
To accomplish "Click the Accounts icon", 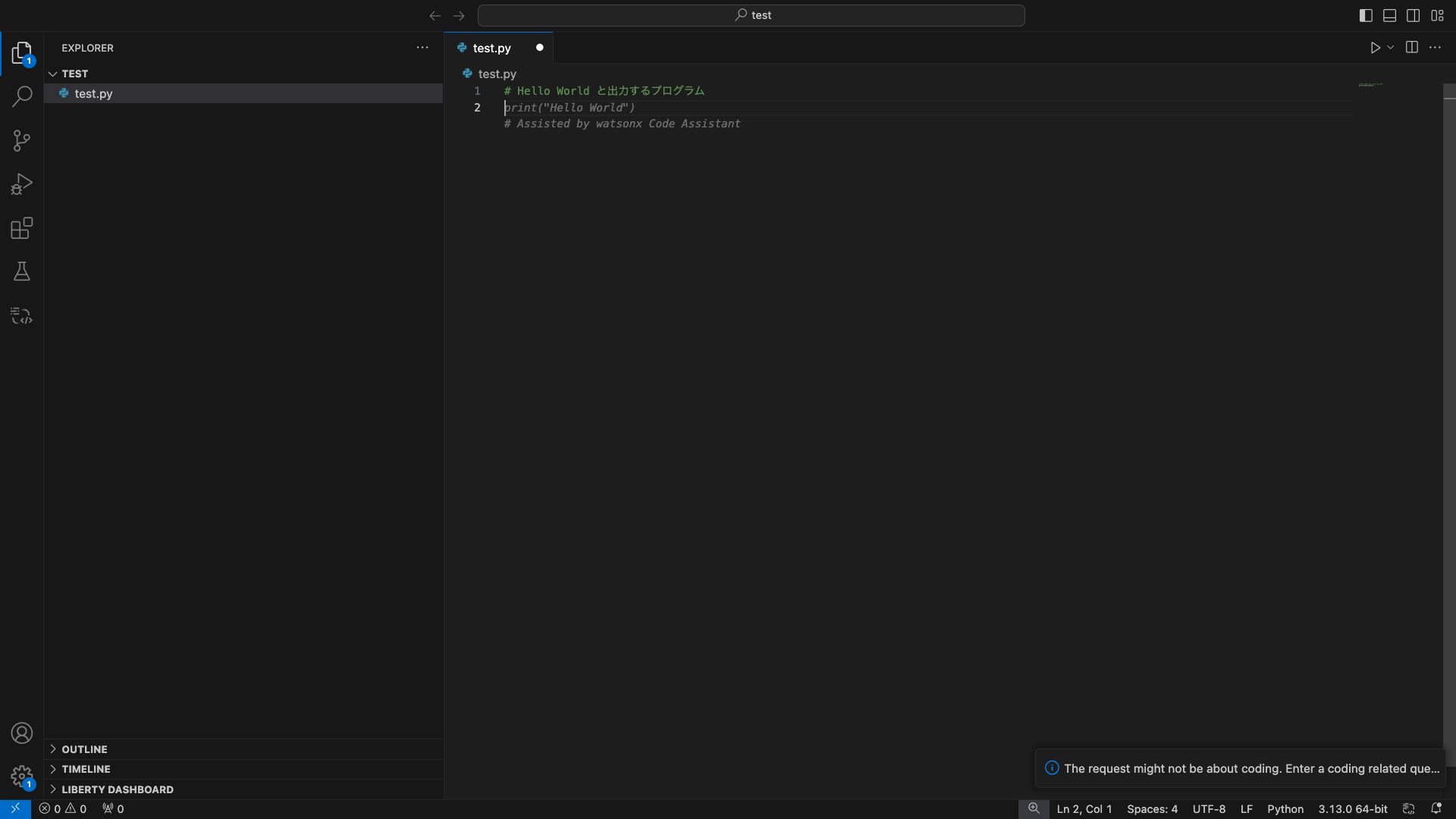I will coord(22,733).
